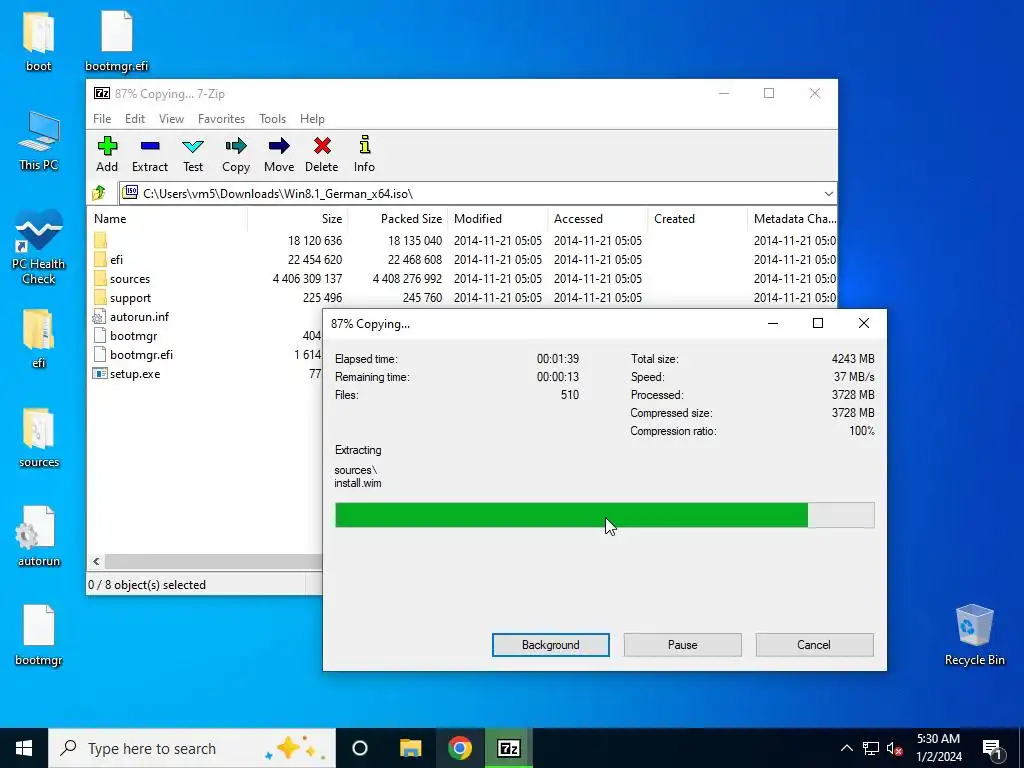The image size is (1024, 768).
Task: Open the Tools menu
Action: point(272,119)
